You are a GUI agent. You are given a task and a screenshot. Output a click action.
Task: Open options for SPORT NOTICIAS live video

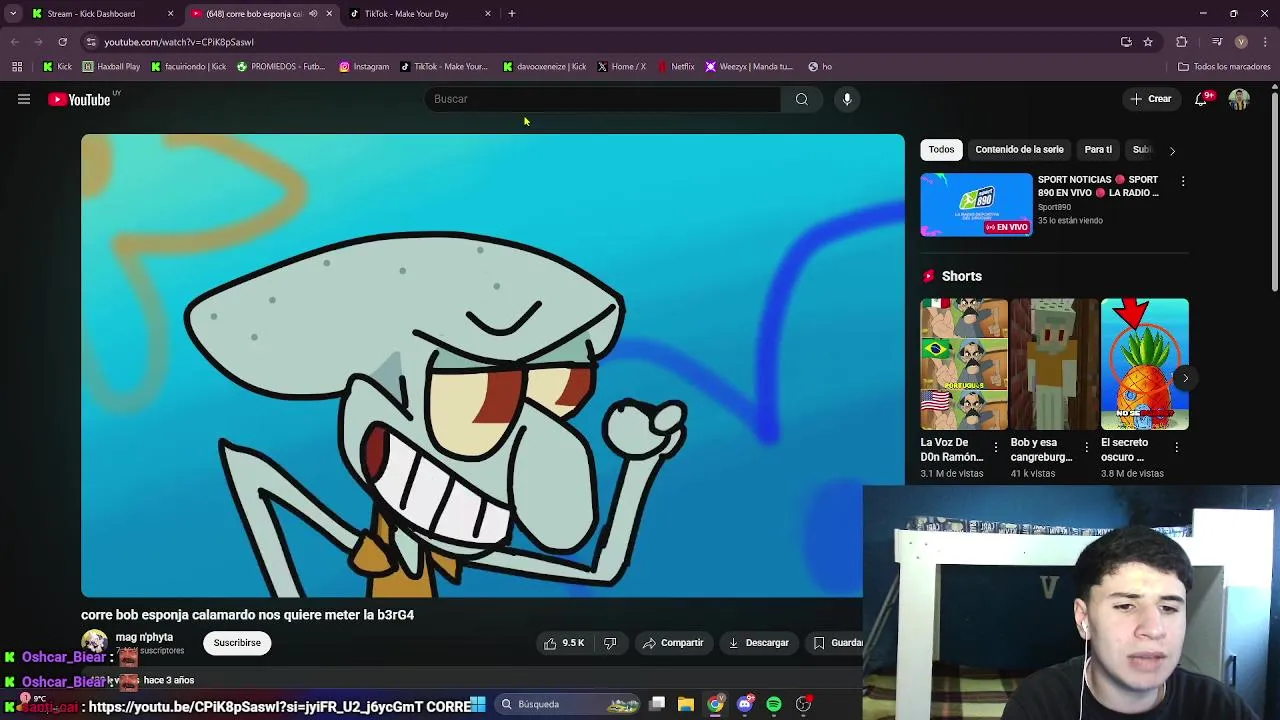tap(1183, 181)
